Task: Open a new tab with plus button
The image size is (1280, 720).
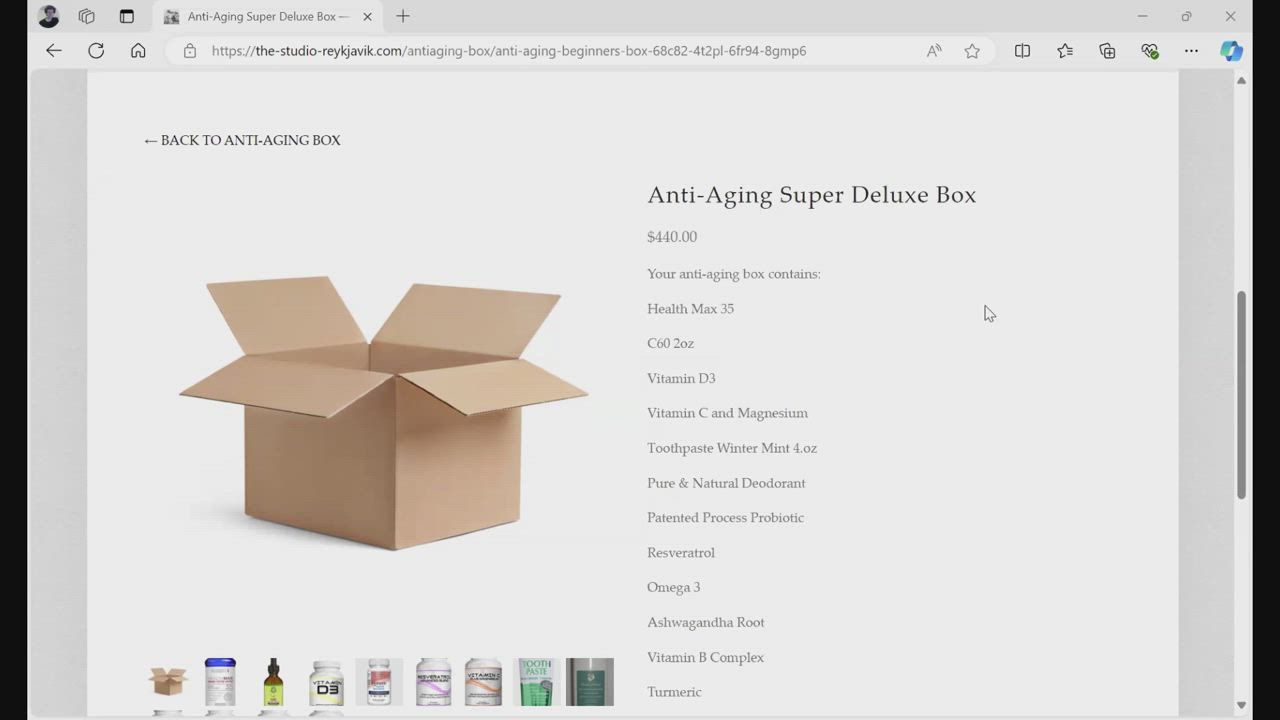Action: 403,16
